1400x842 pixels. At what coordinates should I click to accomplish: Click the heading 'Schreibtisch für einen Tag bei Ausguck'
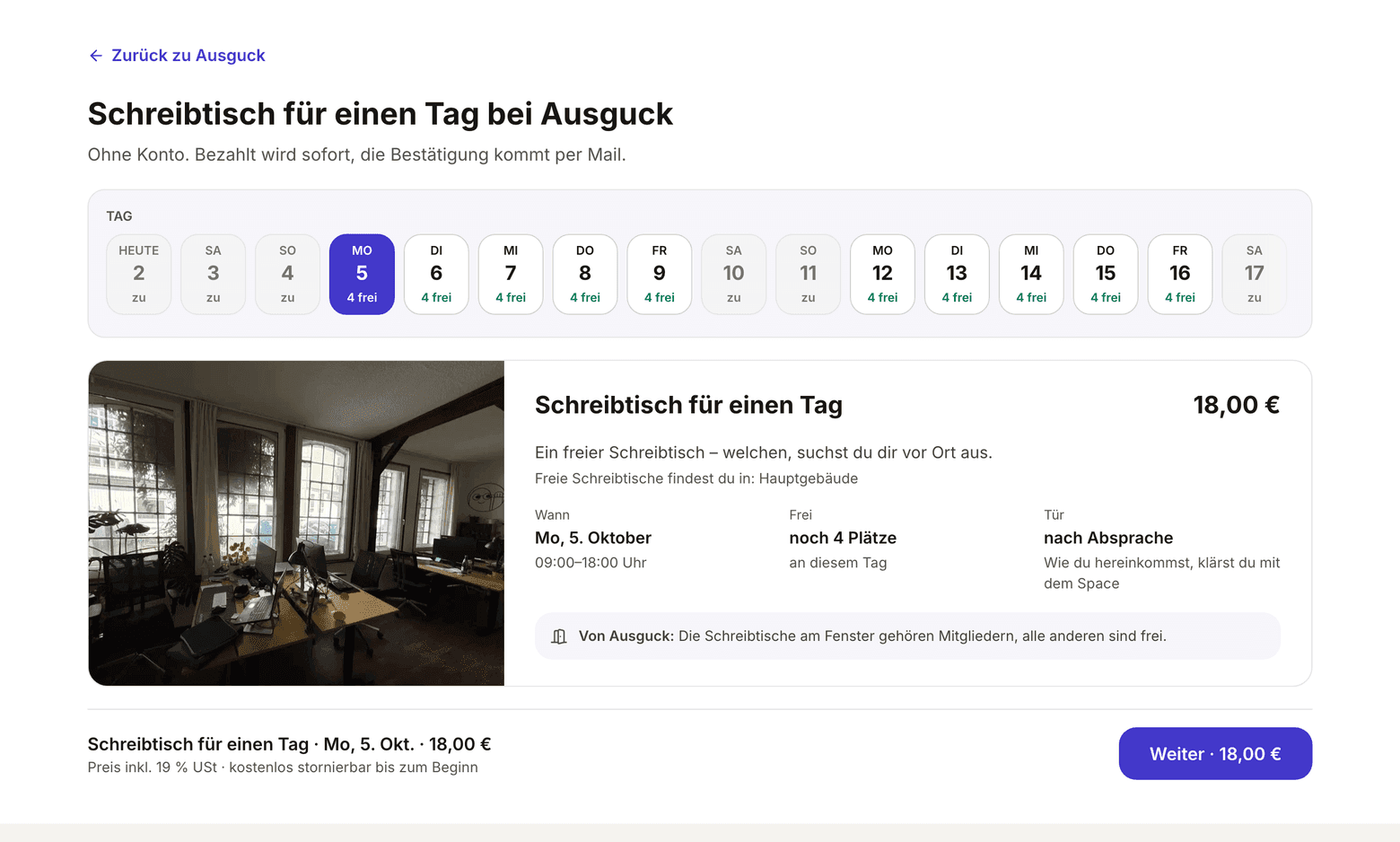381,114
